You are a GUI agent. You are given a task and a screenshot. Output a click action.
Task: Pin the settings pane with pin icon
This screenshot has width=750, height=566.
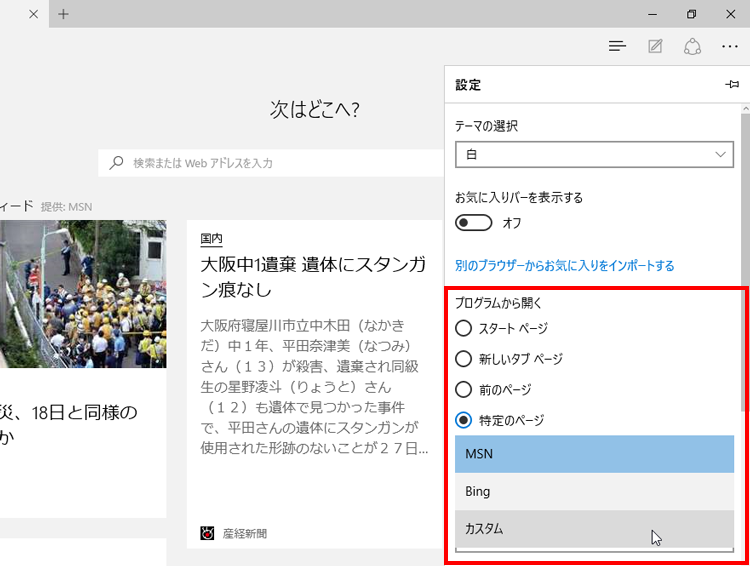(731, 85)
